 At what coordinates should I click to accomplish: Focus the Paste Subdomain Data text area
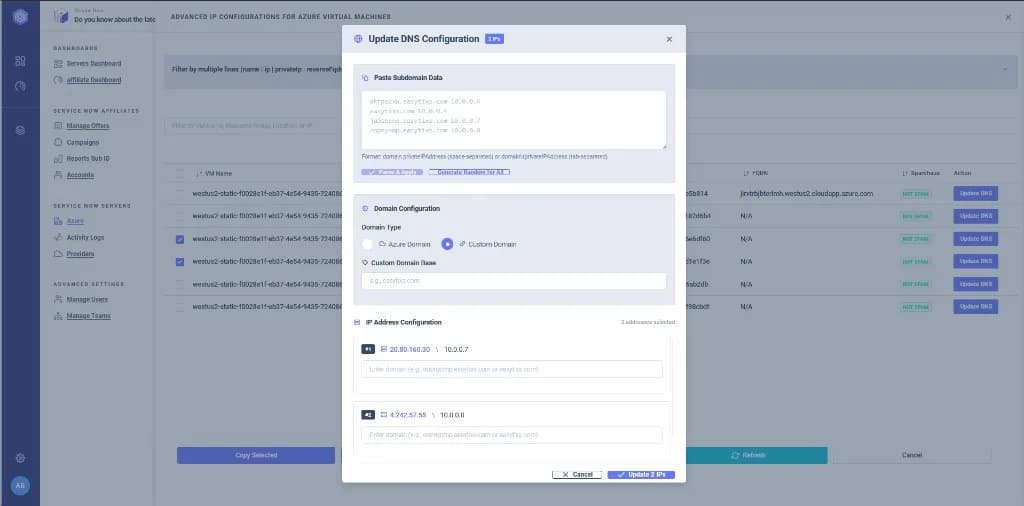(x=513, y=120)
